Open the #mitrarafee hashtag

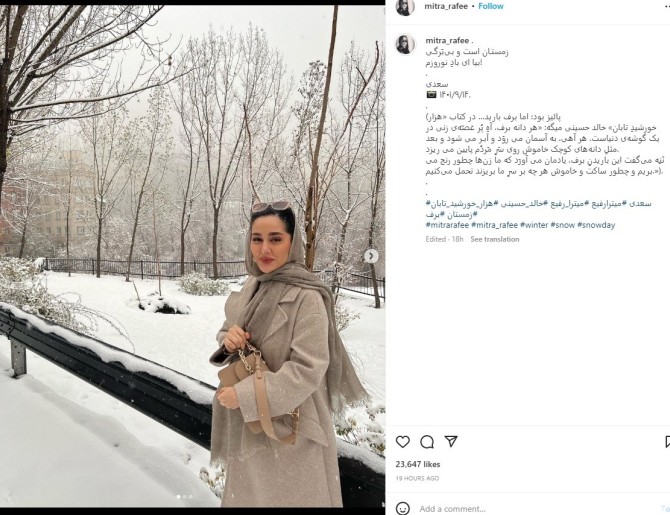(x=447, y=225)
